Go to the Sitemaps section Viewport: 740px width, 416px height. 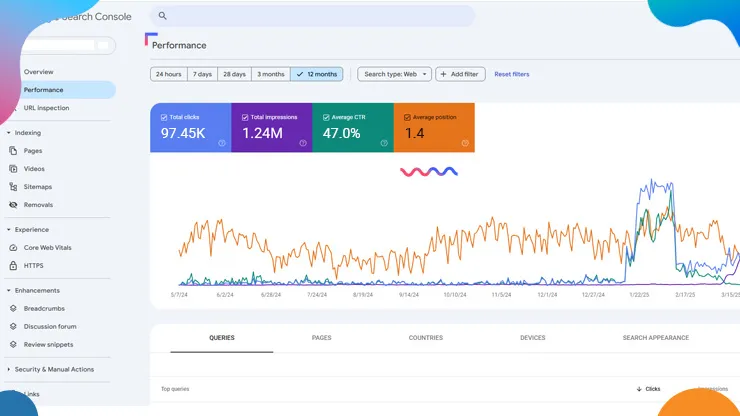pos(38,187)
